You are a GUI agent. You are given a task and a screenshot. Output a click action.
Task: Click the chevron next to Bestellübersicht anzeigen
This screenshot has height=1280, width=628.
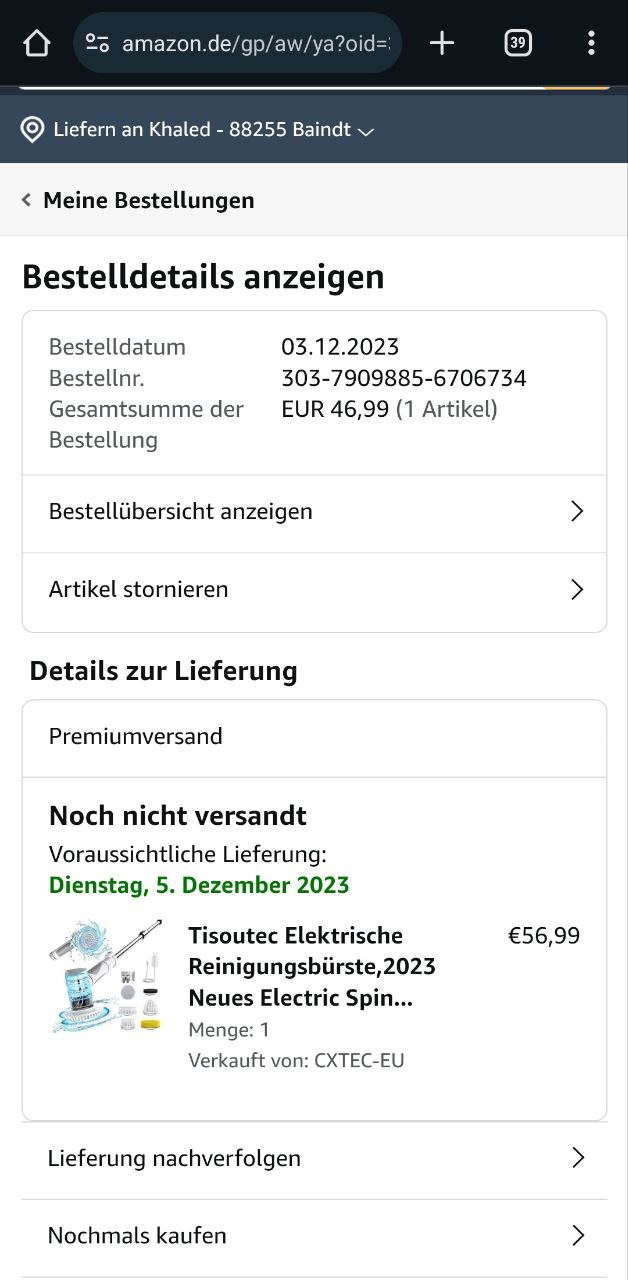576,511
